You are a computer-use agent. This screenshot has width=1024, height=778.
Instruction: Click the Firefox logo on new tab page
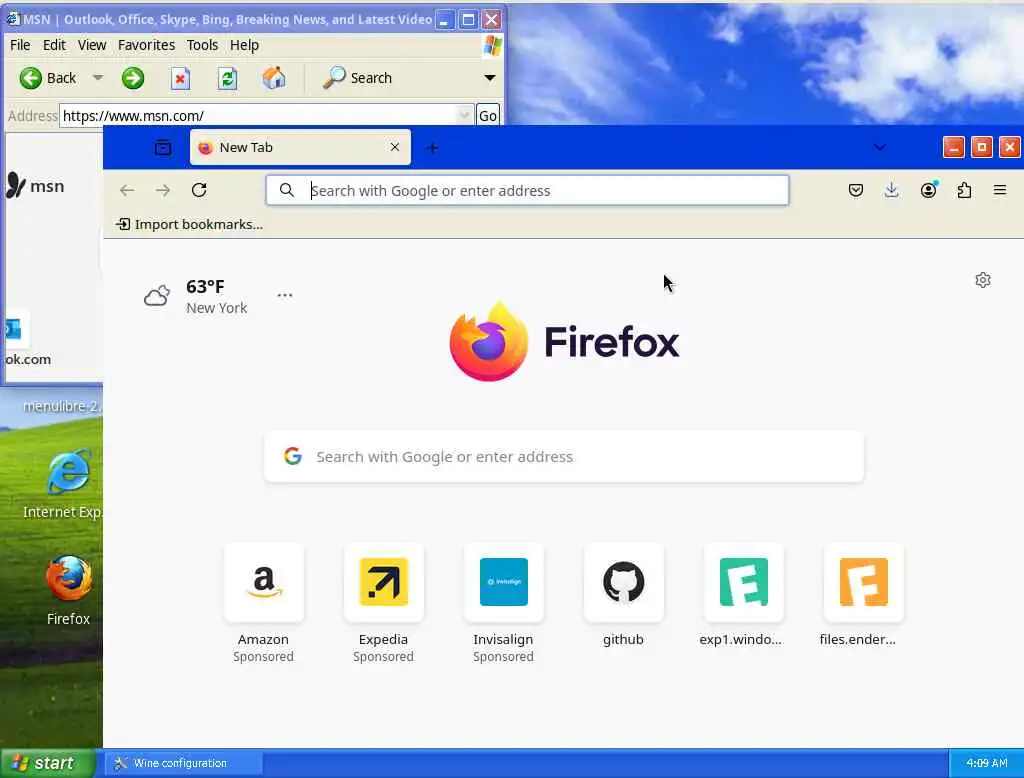click(x=488, y=342)
